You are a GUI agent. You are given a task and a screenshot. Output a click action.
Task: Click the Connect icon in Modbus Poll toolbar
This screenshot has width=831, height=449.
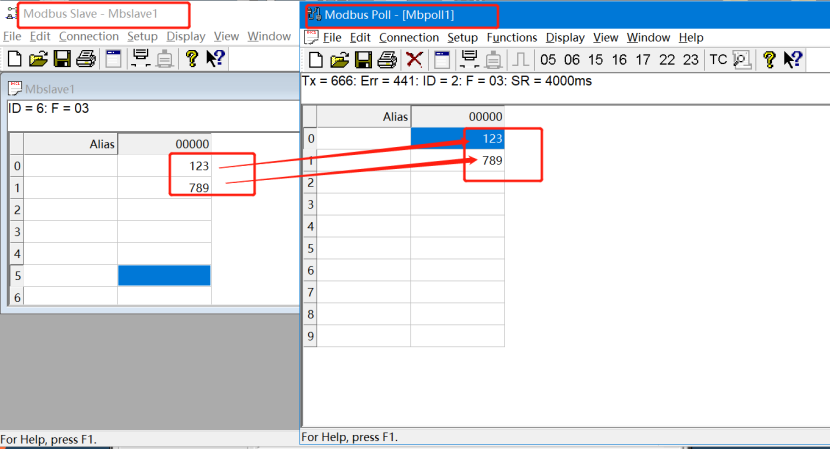pos(467,60)
